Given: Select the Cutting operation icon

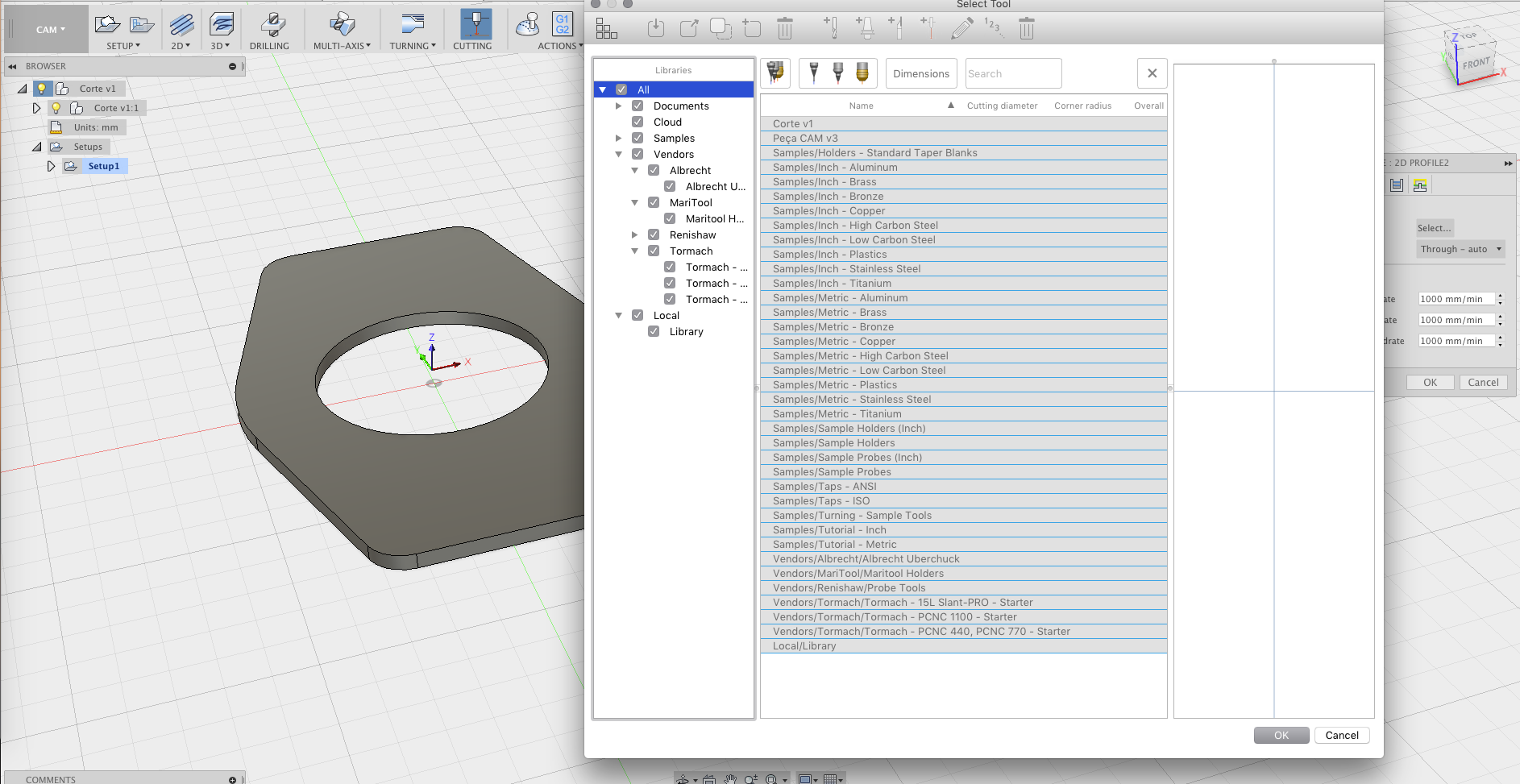Looking at the screenshot, I should pyautogui.click(x=475, y=26).
